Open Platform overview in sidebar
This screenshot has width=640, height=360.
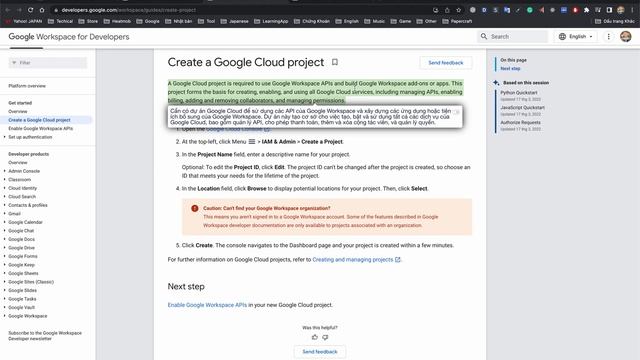(x=27, y=86)
